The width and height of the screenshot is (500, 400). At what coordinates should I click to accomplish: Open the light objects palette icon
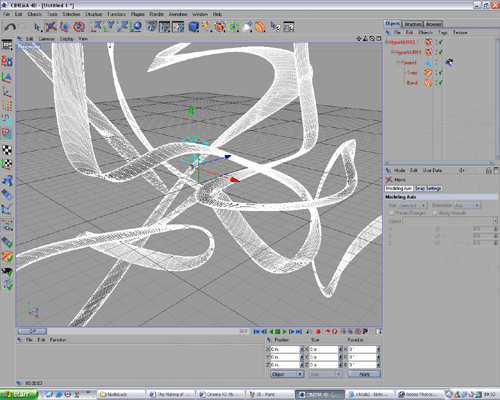(x=247, y=27)
